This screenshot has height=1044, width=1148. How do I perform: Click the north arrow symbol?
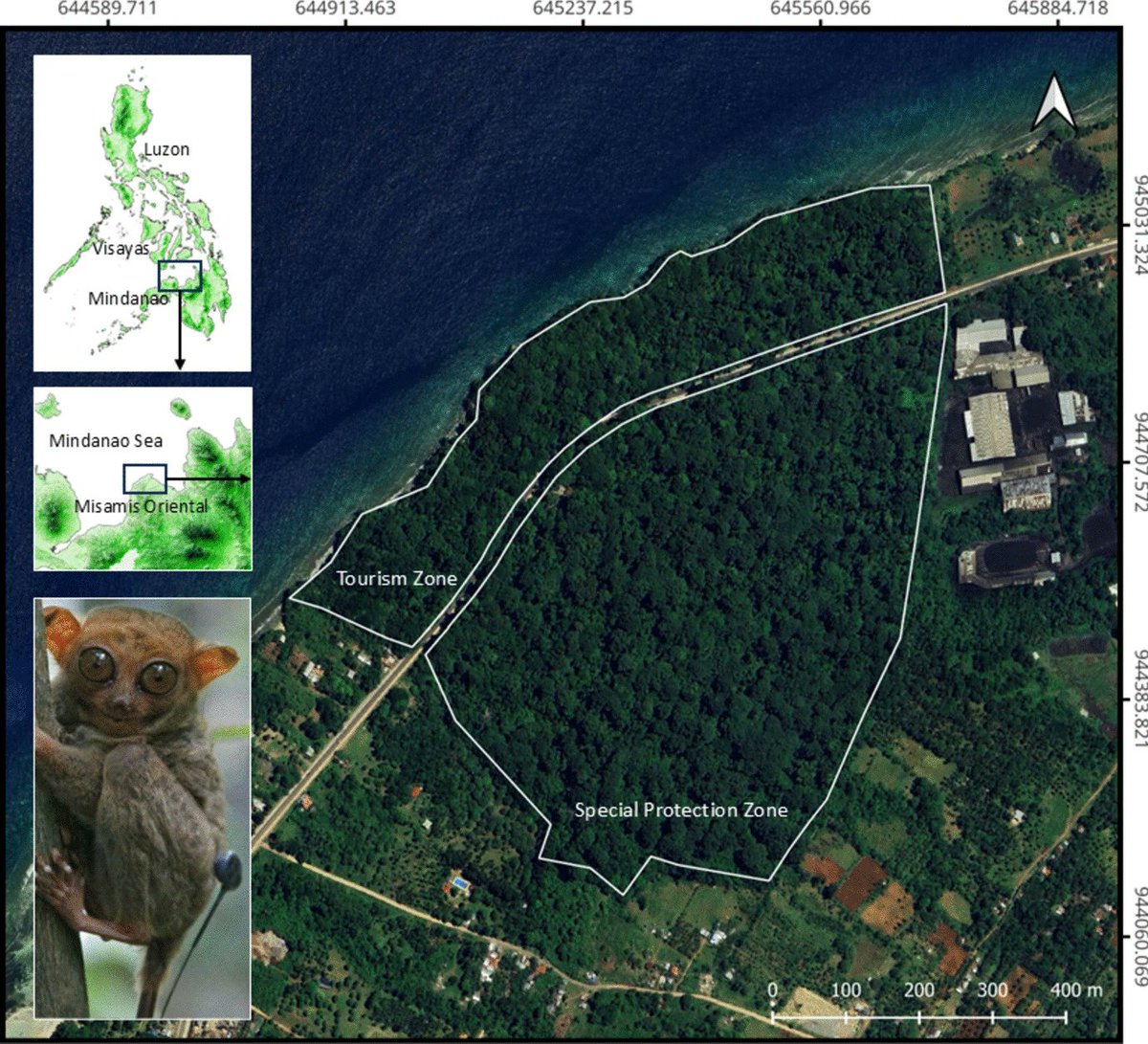point(1054,101)
